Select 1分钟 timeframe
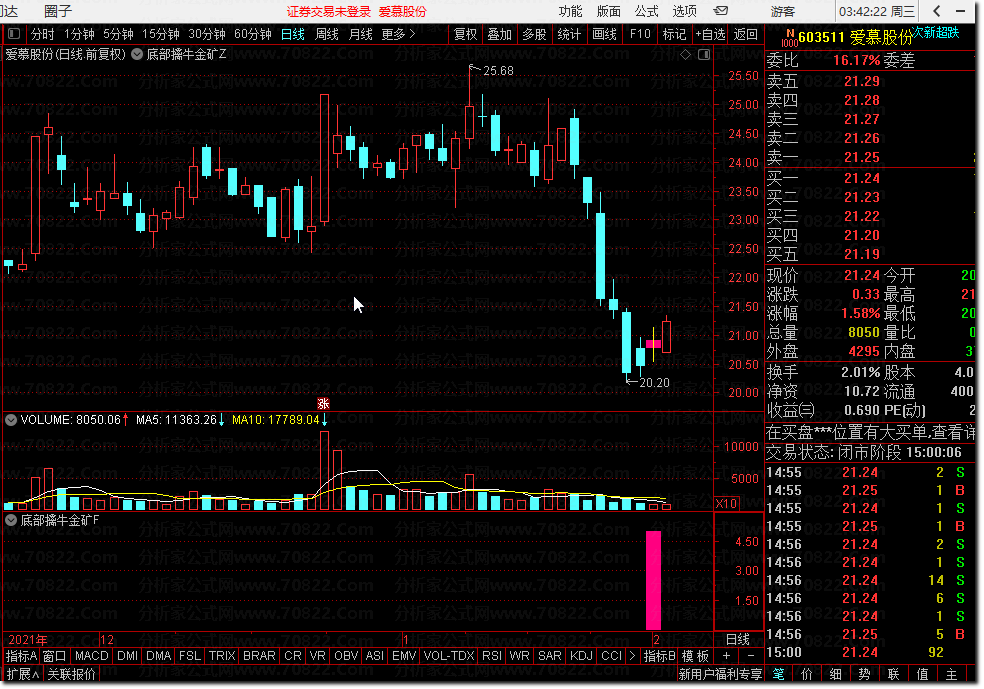 click(79, 34)
